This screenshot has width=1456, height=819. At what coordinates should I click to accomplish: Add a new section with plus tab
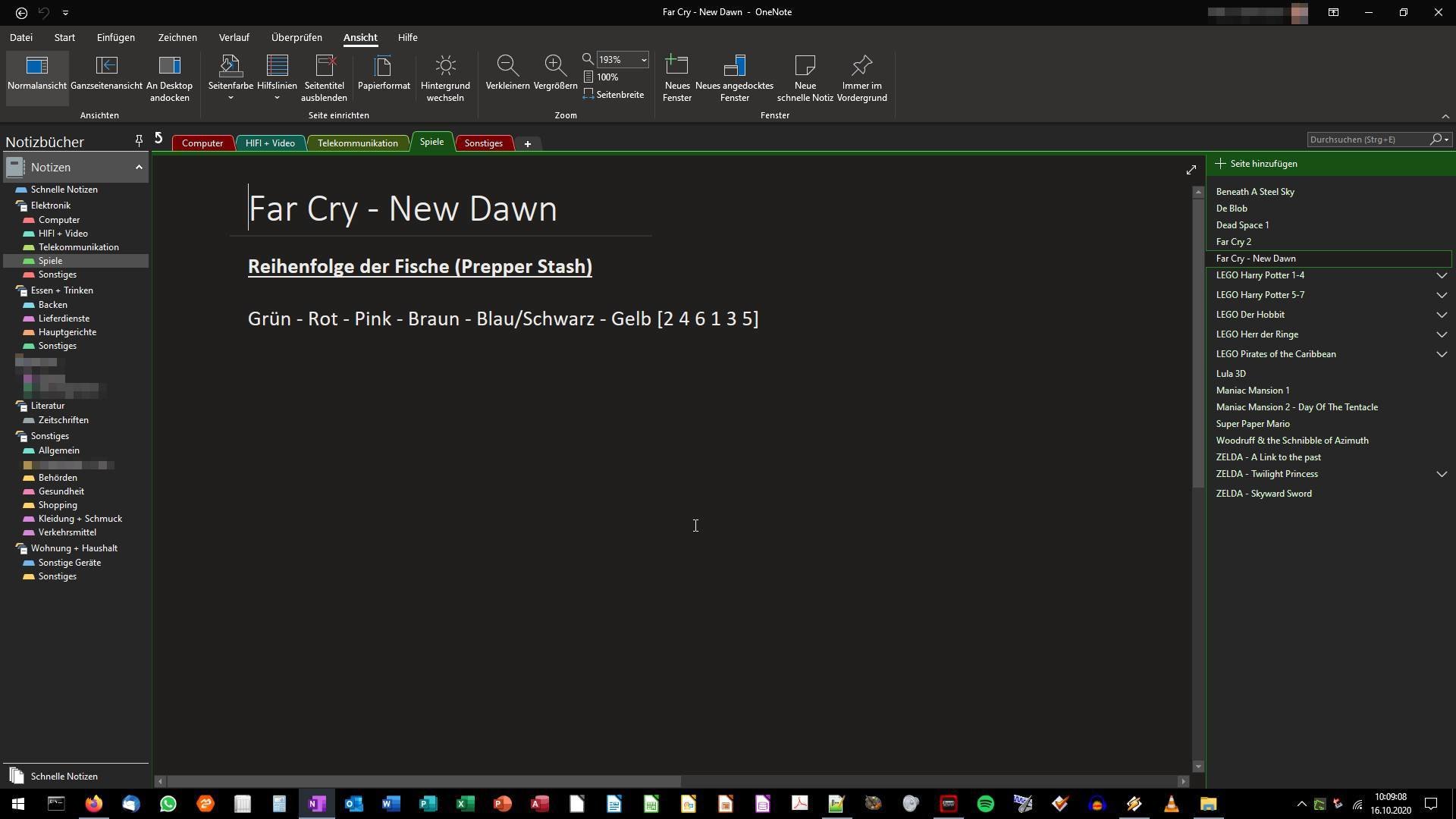tap(528, 143)
